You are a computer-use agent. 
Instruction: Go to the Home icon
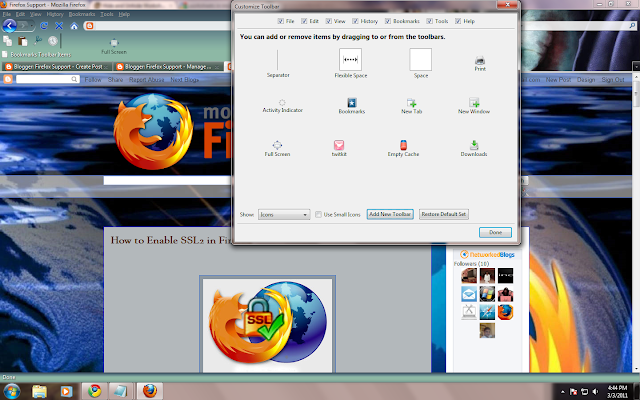pos(74,26)
